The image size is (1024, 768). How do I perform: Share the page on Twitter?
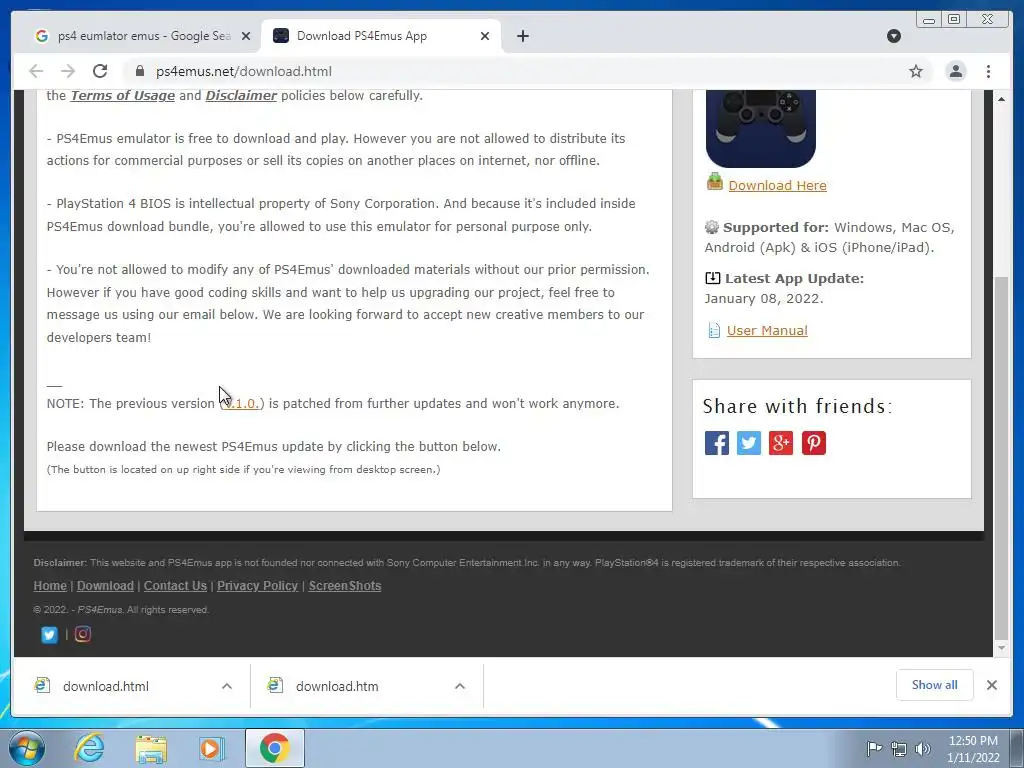[x=748, y=443]
